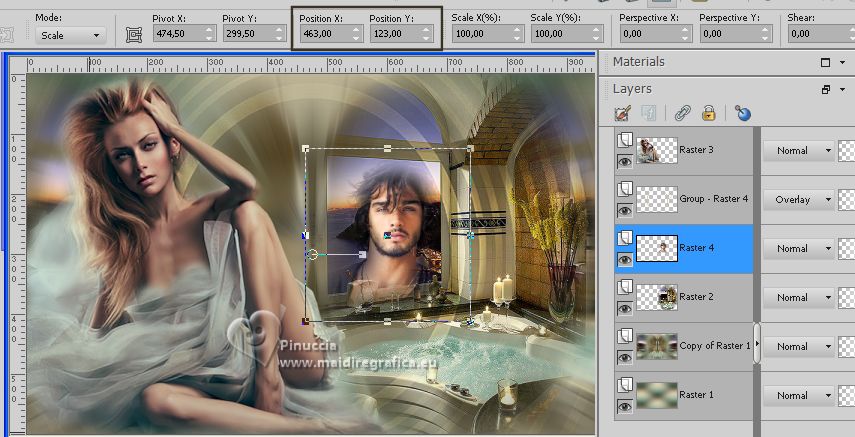This screenshot has height=437, width=855.
Task: Click the Materials panel maximize icon
Action: (825, 62)
